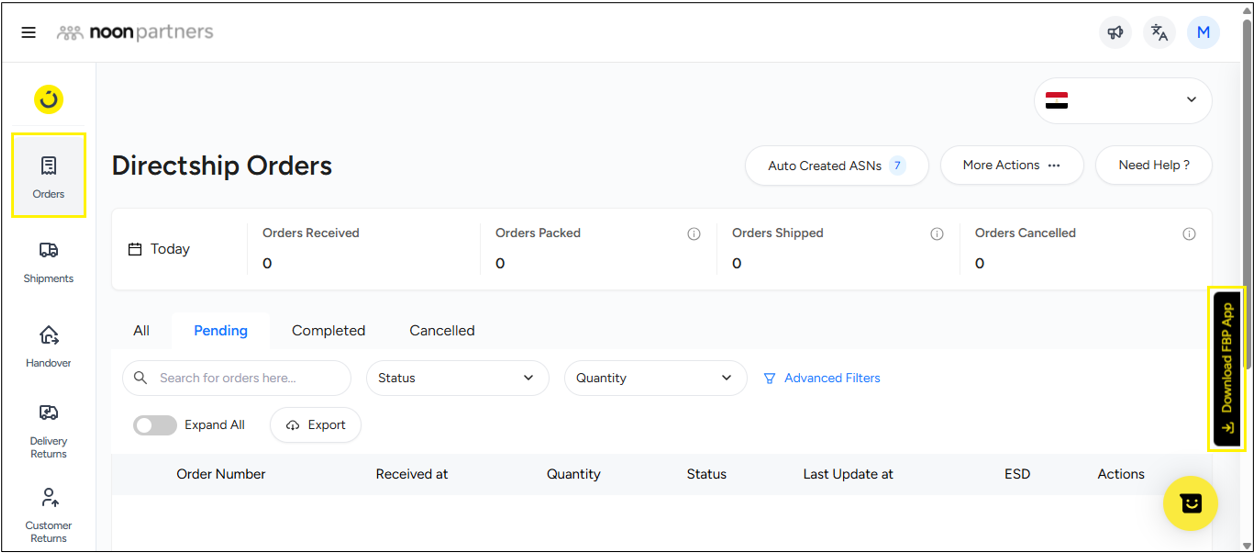The image size is (1259, 553).
Task: Open the yellow chat support bubble
Action: [x=1190, y=503]
